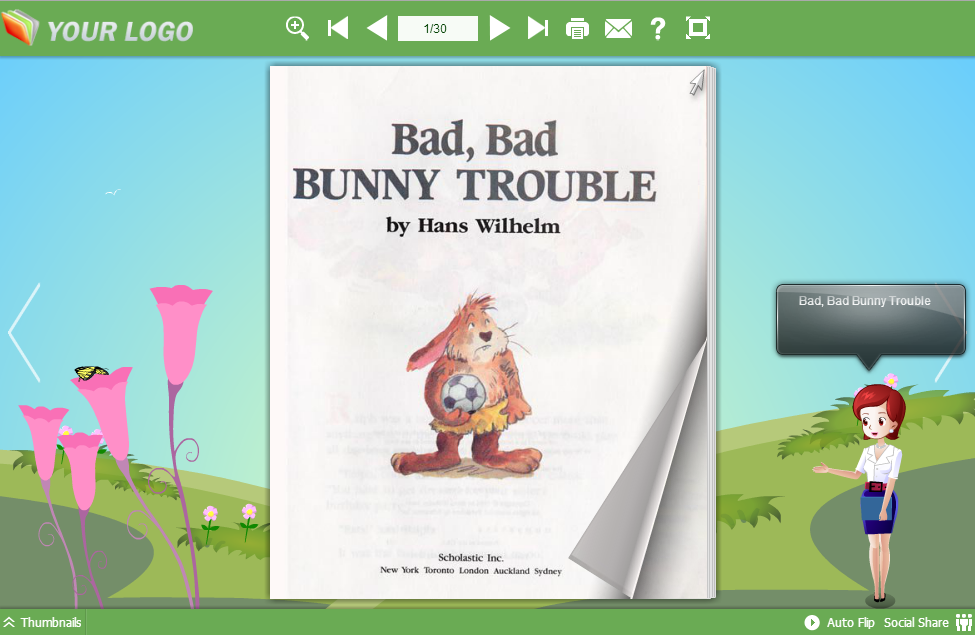
Task: Jump to the last page
Action: tap(538, 28)
